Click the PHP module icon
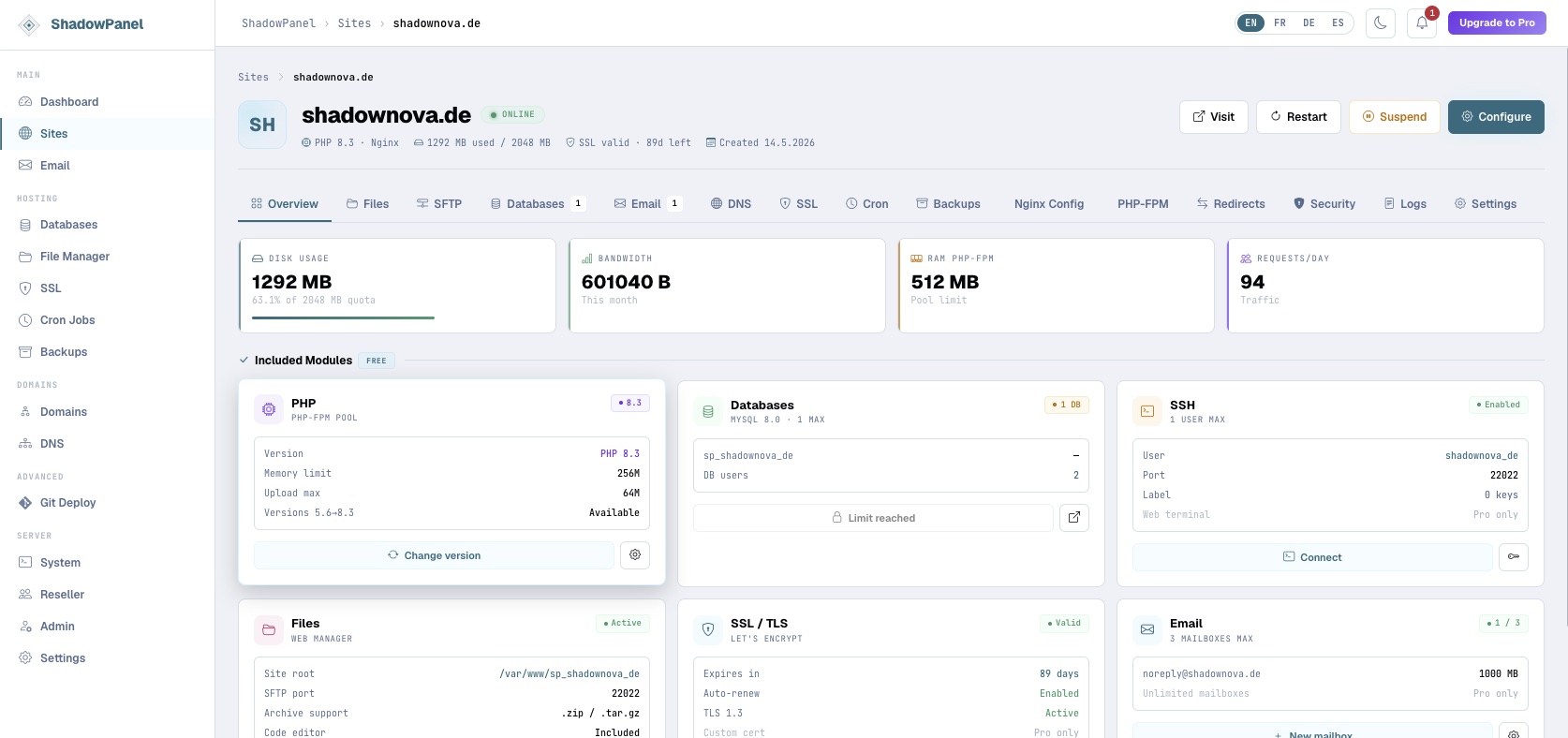 pos(269,409)
